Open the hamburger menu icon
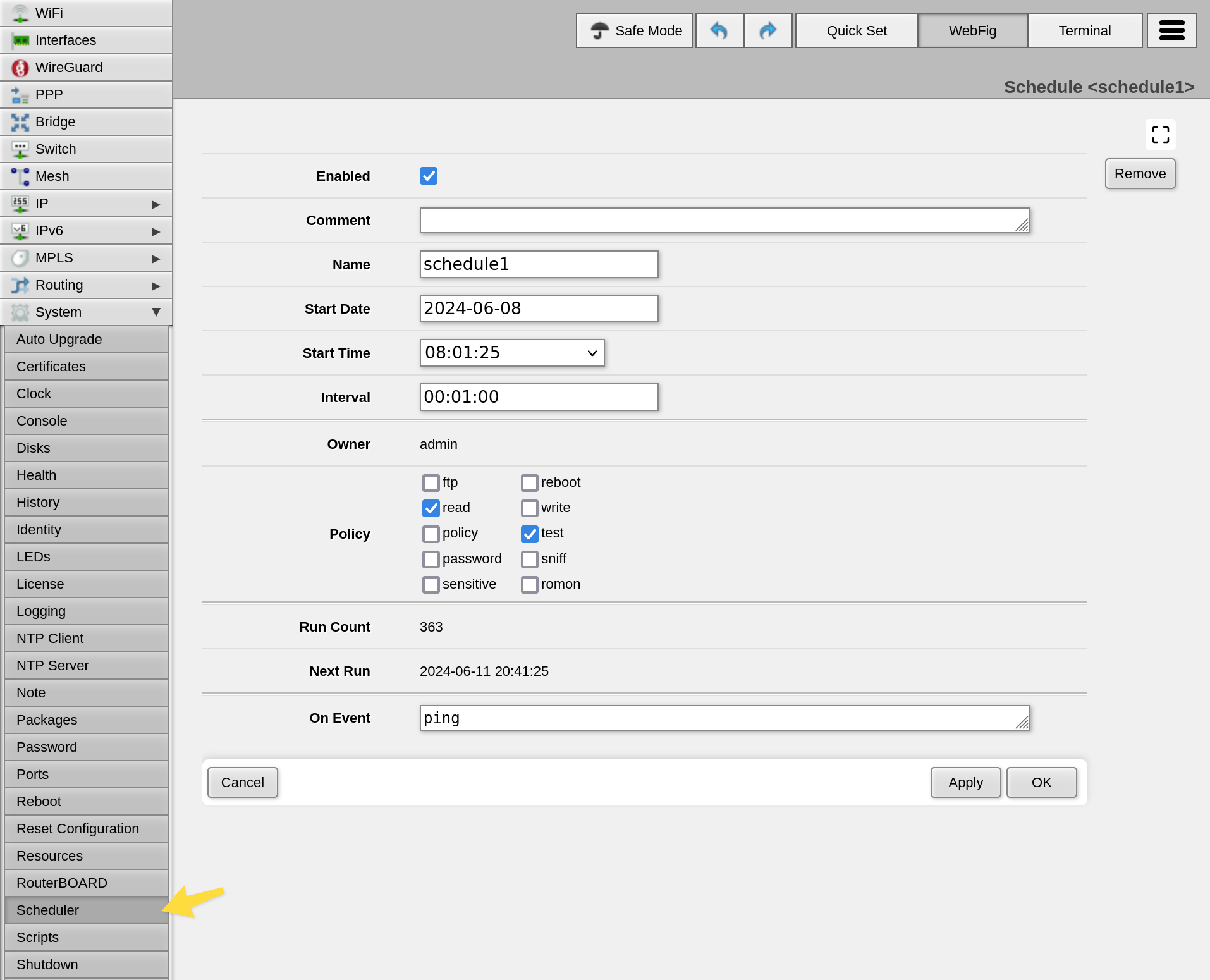The image size is (1210, 980). tap(1172, 30)
